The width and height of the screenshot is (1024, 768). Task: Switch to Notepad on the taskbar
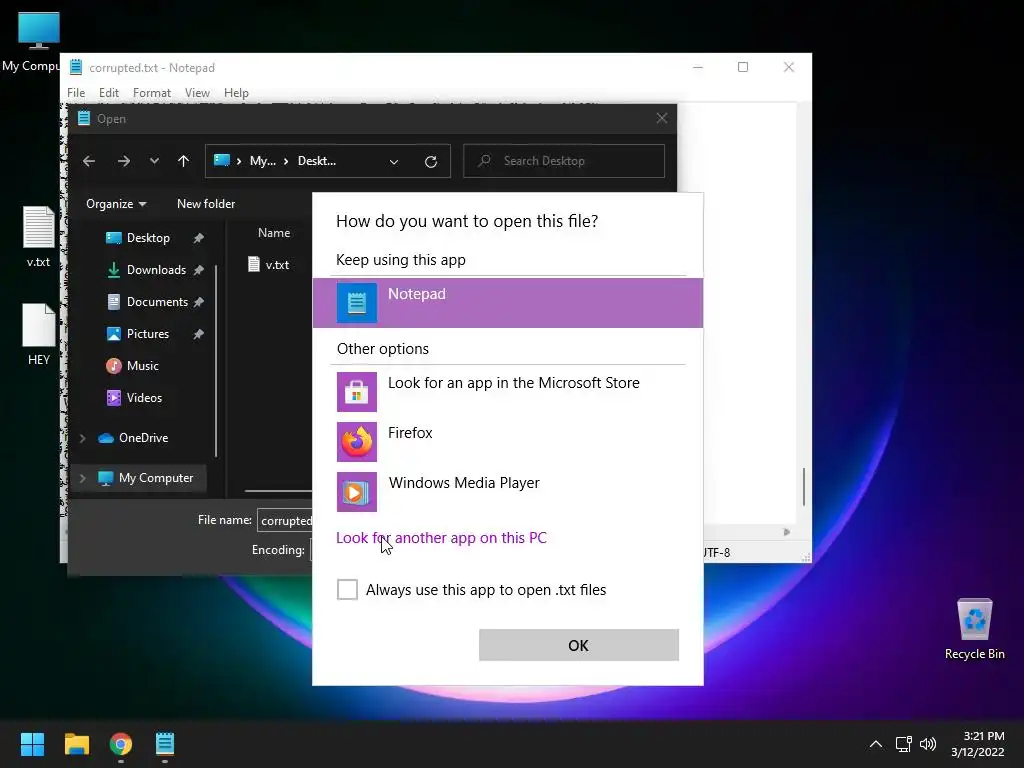point(165,744)
